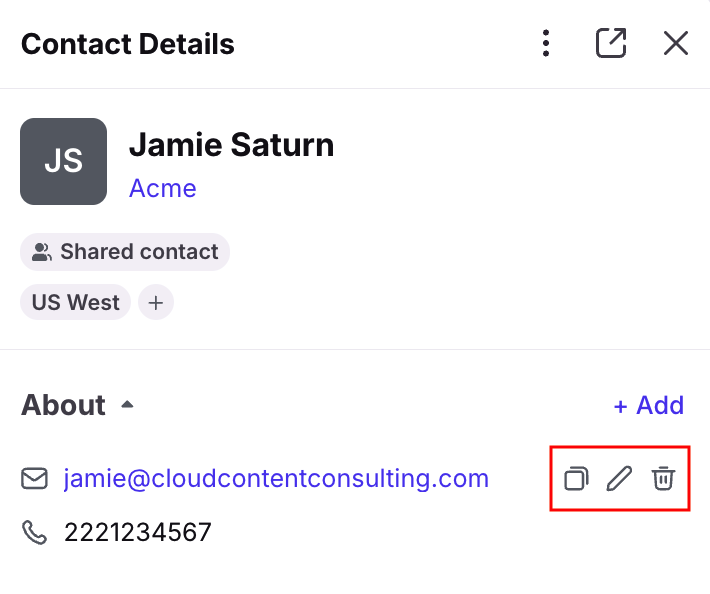Viewport: 710px width, 594px height.
Task: Open the three-dot more options menu
Action: point(546,43)
